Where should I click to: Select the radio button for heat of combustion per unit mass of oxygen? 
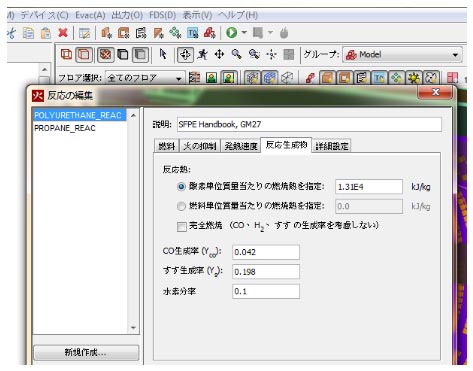click(x=181, y=187)
